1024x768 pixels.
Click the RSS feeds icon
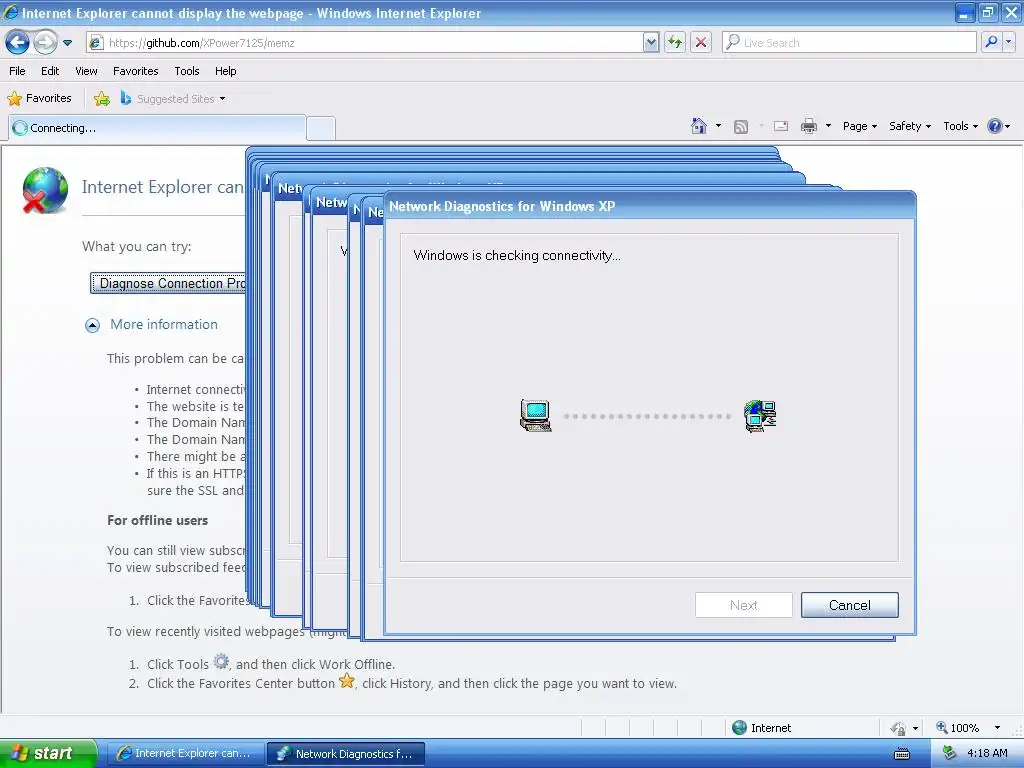click(741, 126)
